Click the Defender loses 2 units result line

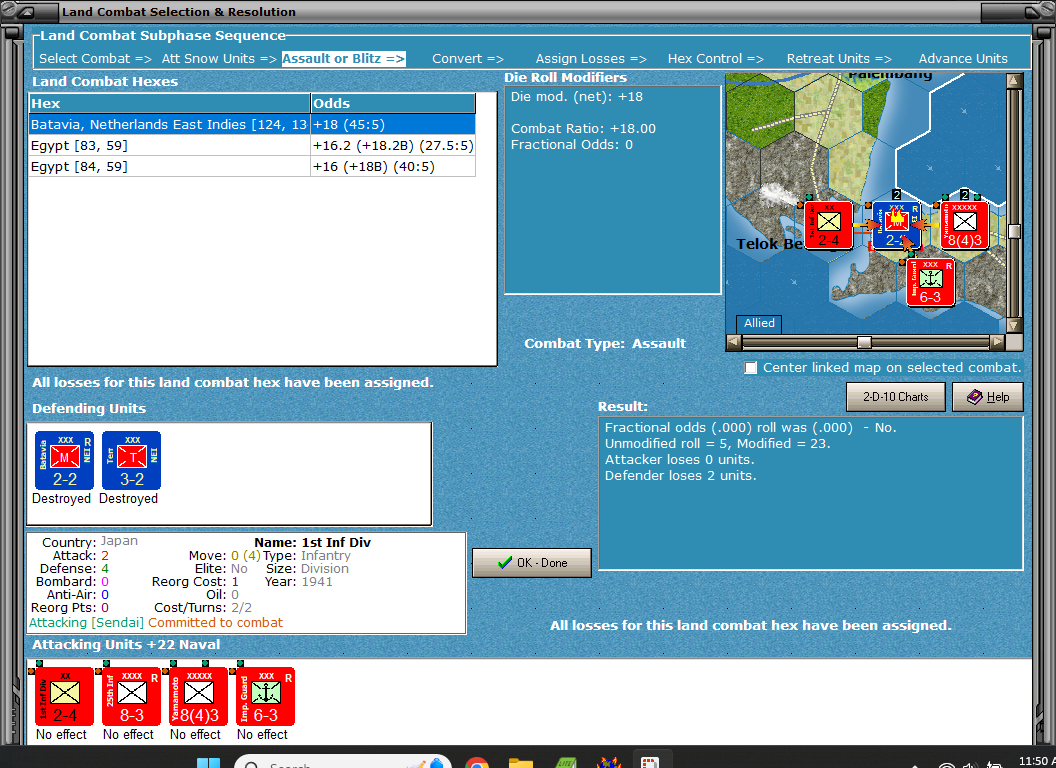pos(680,476)
